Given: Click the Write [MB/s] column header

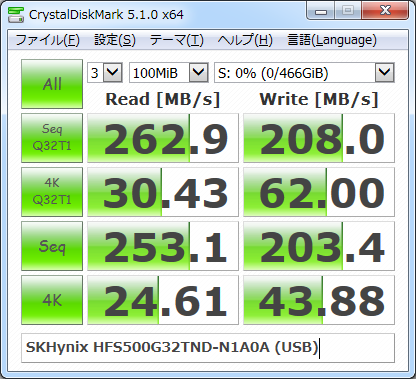Looking at the screenshot, I should click(x=319, y=99).
